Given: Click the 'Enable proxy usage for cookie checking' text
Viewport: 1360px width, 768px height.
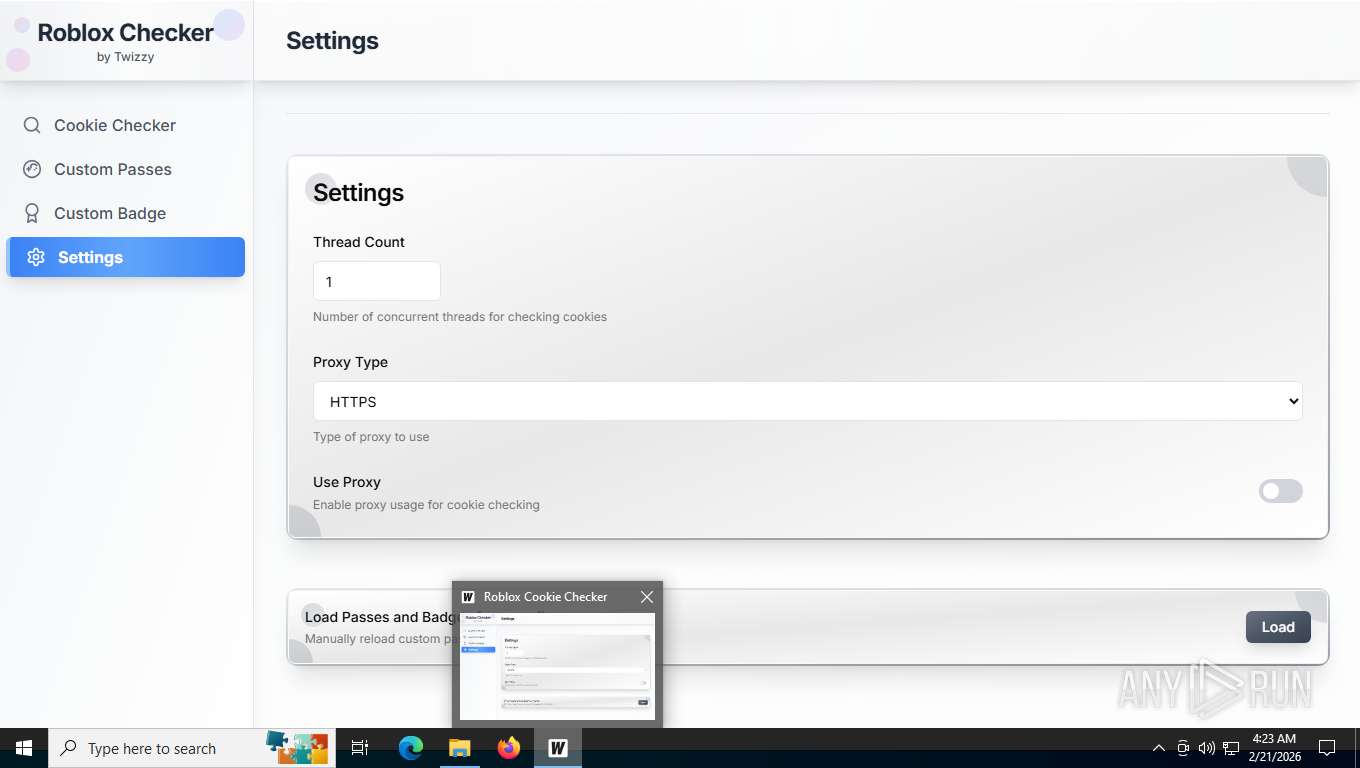Looking at the screenshot, I should pos(426,505).
